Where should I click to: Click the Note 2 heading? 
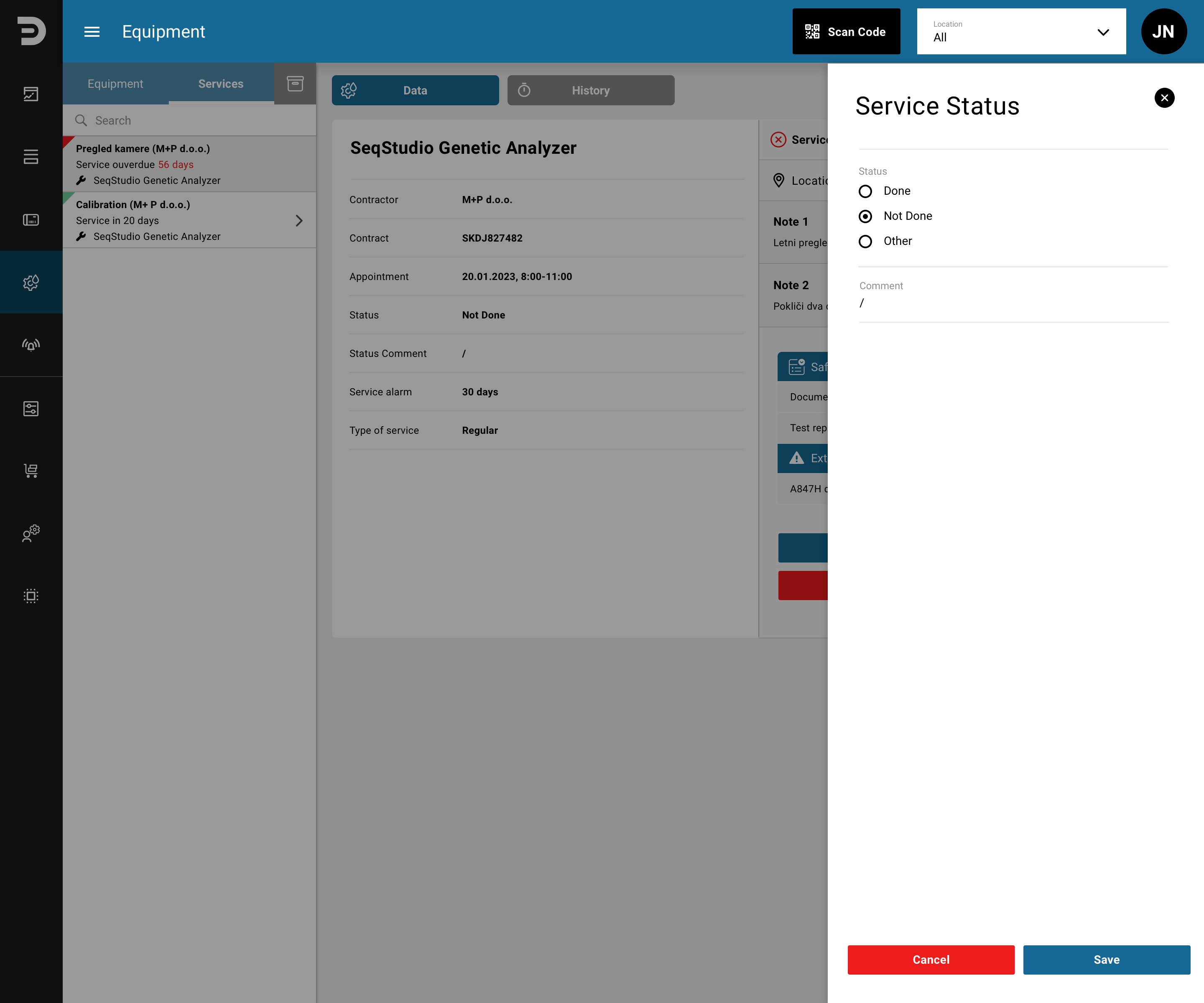(791, 285)
